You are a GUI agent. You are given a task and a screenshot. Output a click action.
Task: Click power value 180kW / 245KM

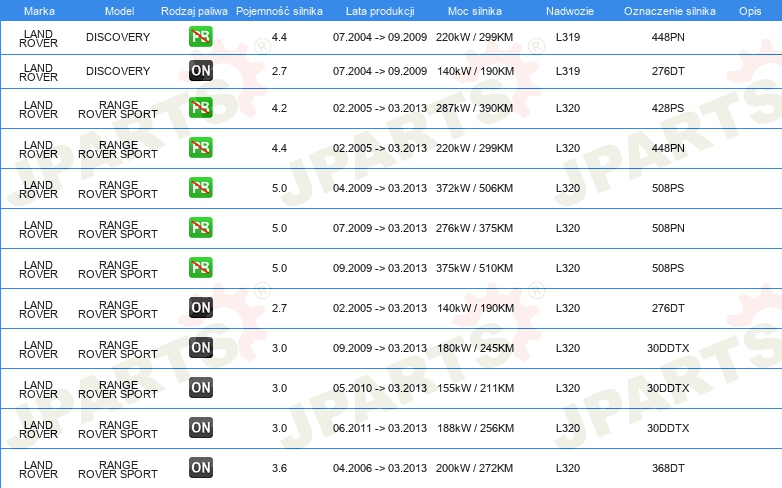click(475, 348)
